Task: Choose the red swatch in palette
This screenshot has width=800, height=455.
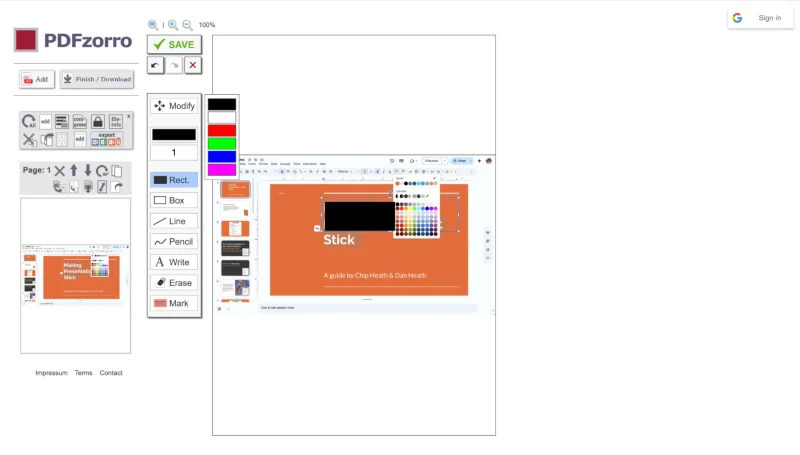Action: pyautogui.click(x=222, y=131)
